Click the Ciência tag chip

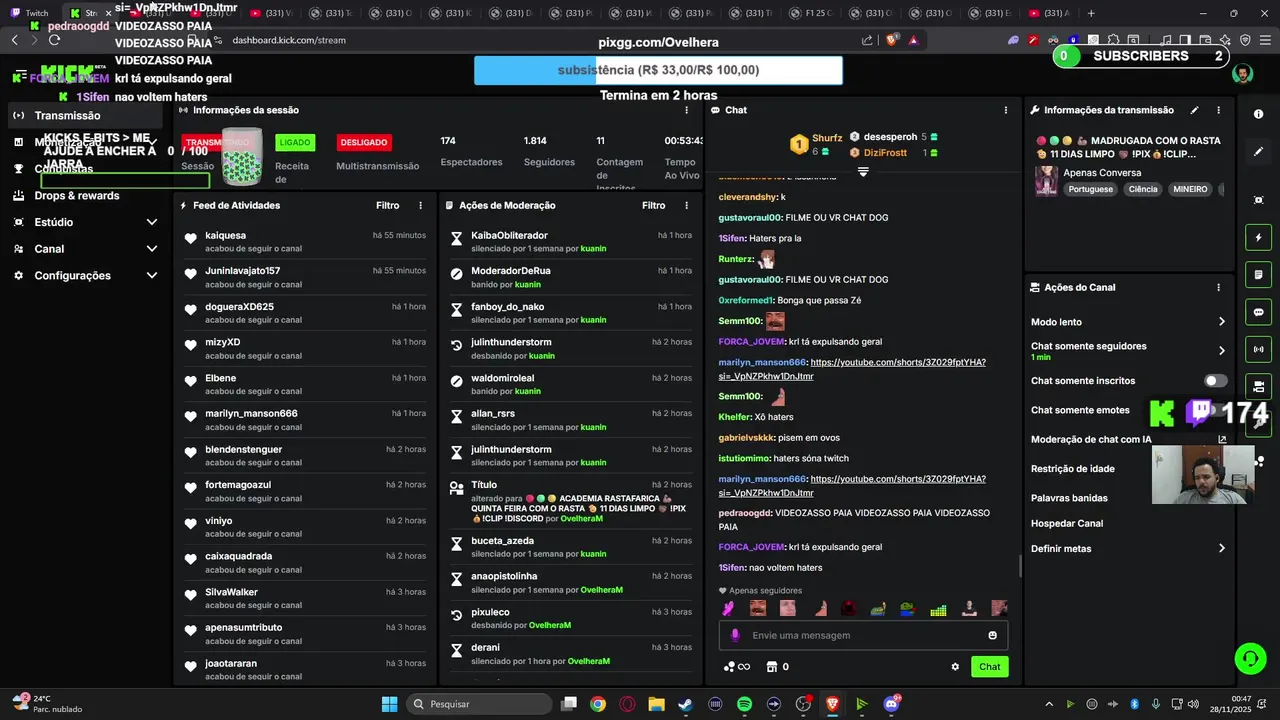pyautogui.click(x=1143, y=189)
